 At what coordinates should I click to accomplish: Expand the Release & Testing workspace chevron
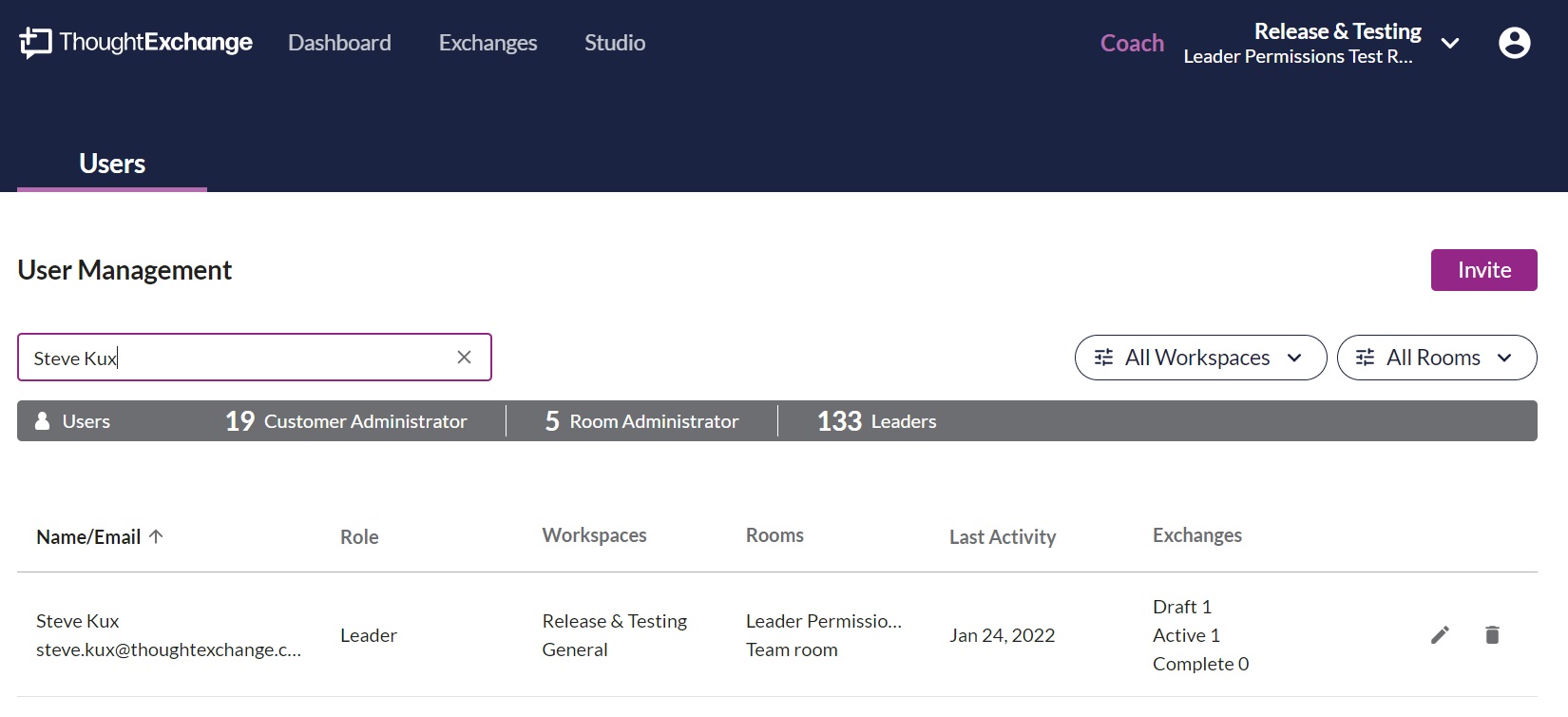coord(1449,43)
